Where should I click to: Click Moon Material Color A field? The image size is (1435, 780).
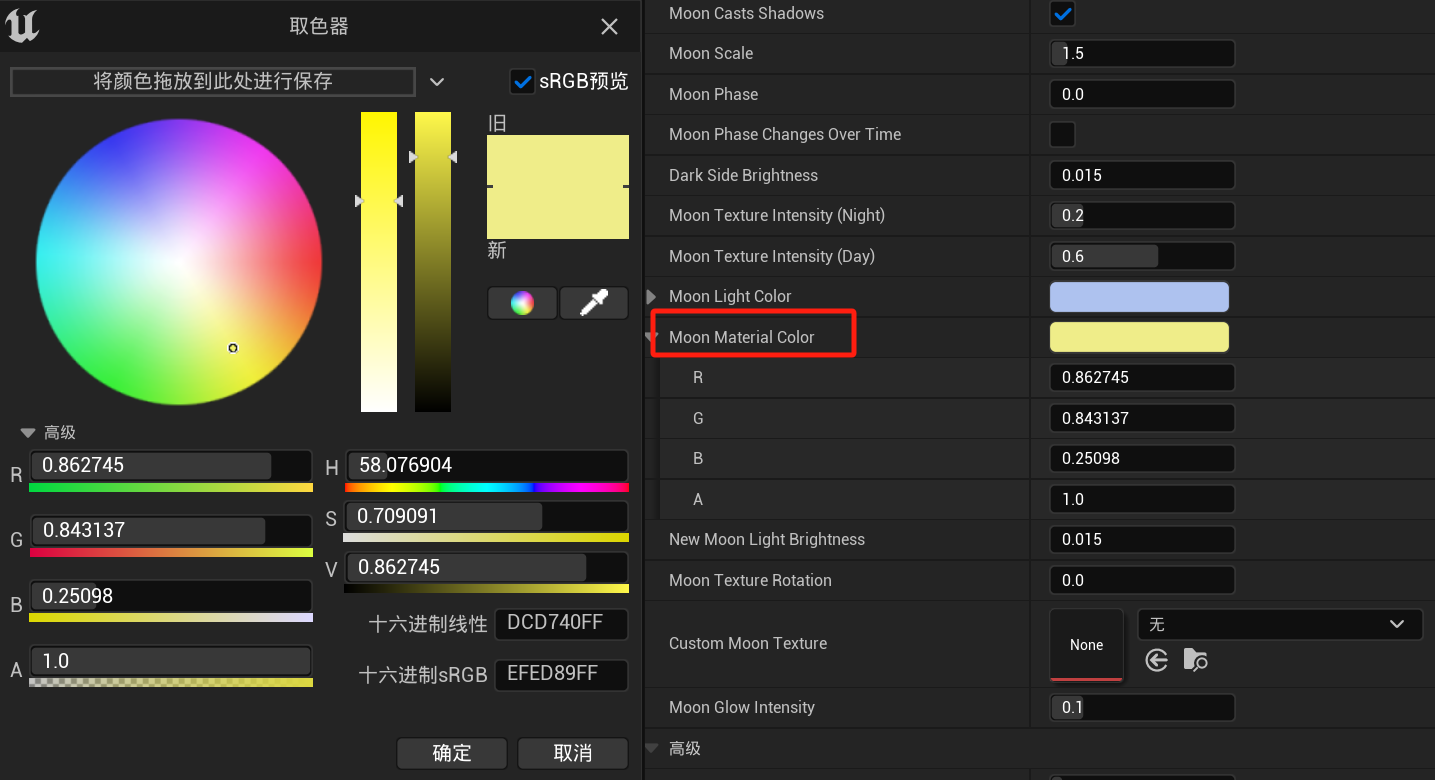point(1142,499)
